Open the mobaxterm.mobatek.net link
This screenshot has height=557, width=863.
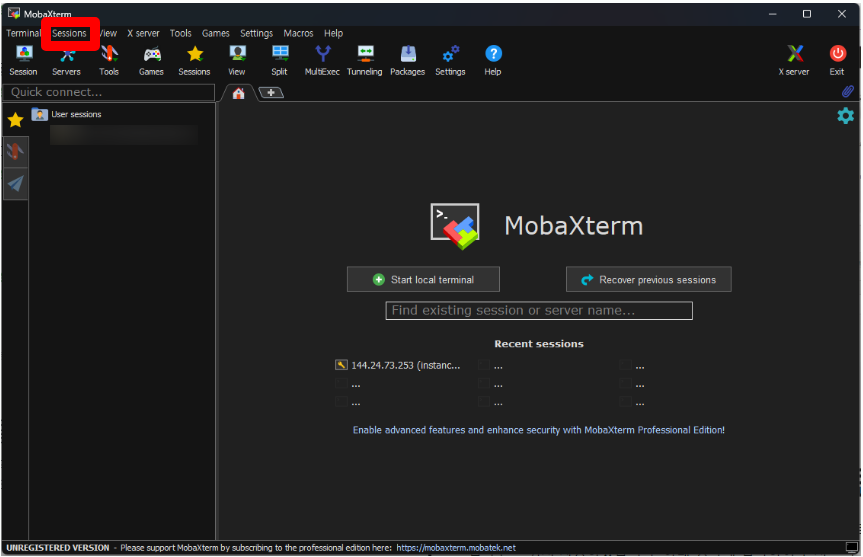[x=456, y=548]
